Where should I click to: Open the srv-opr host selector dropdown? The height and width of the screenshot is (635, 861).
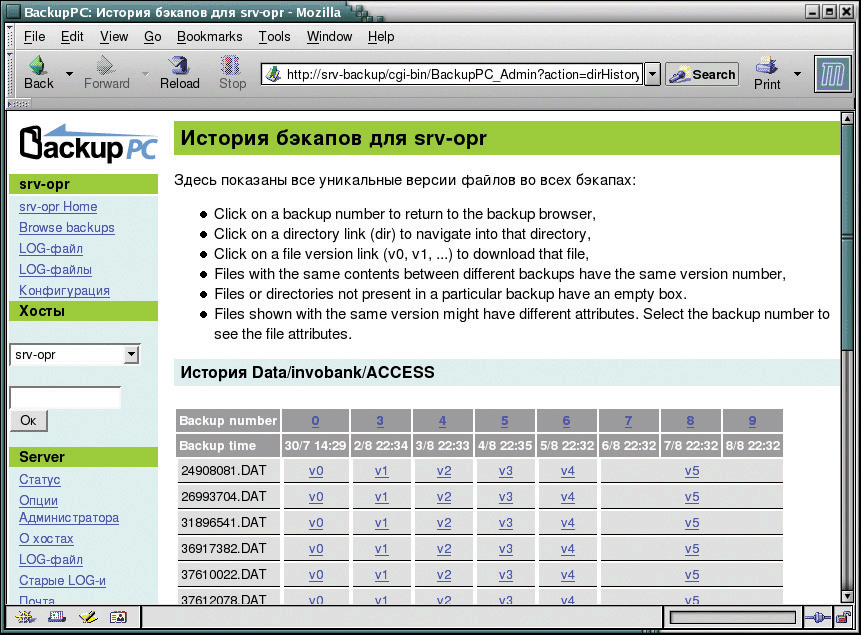coord(131,355)
